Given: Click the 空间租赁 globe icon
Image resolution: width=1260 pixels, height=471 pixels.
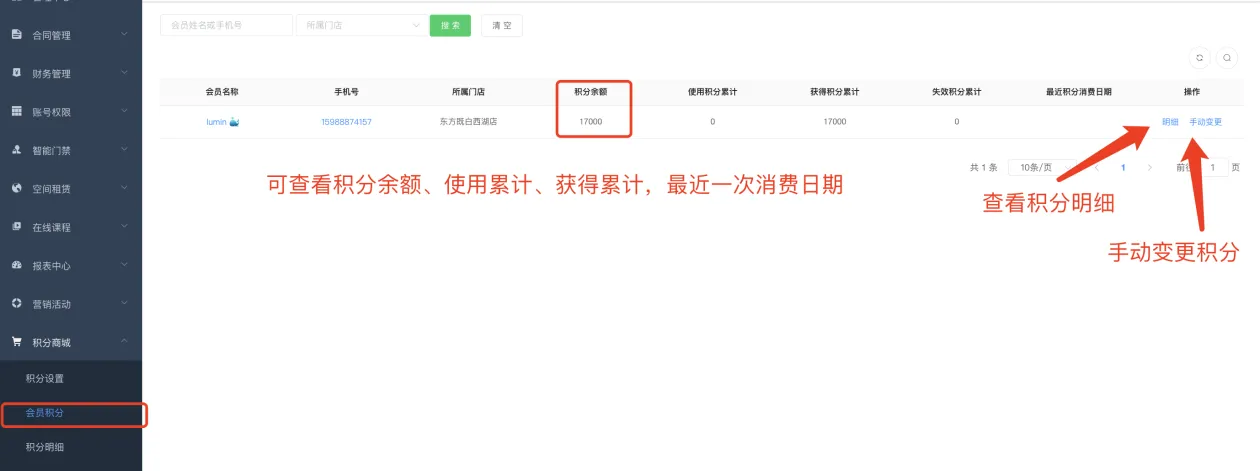Looking at the screenshot, I should (16, 188).
